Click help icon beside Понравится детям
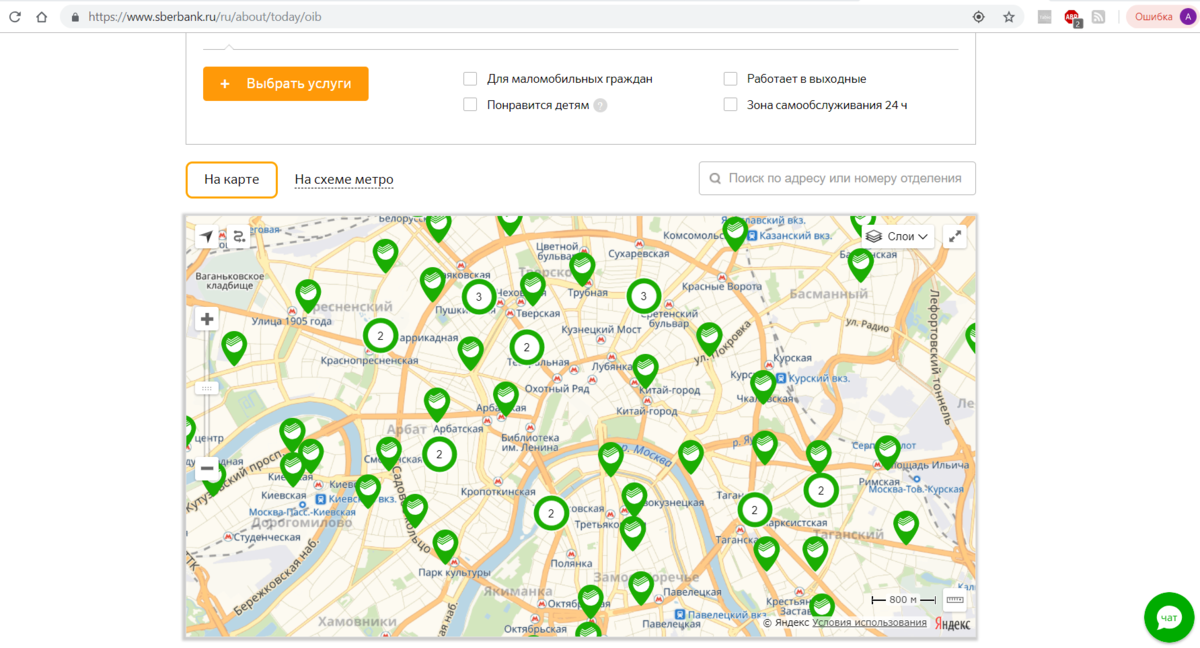This screenshot has height=648, width=1200. coord(600,105)
